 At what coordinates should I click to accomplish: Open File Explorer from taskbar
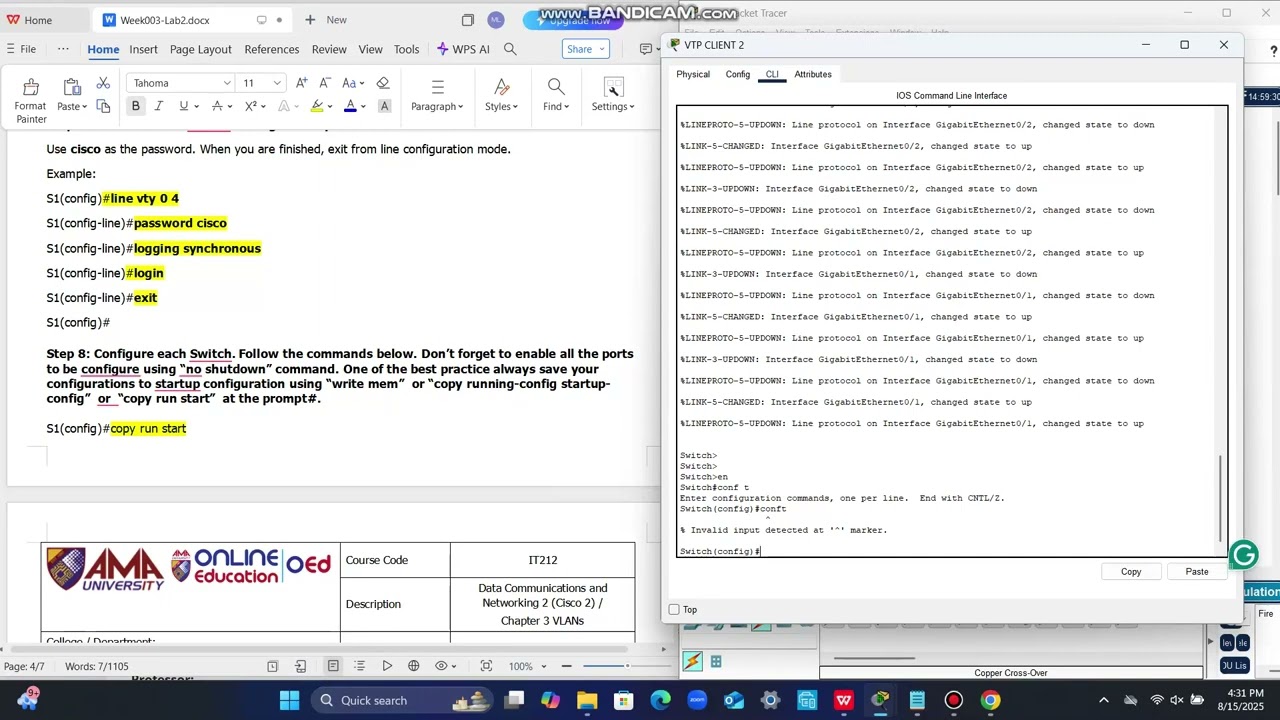587,700
